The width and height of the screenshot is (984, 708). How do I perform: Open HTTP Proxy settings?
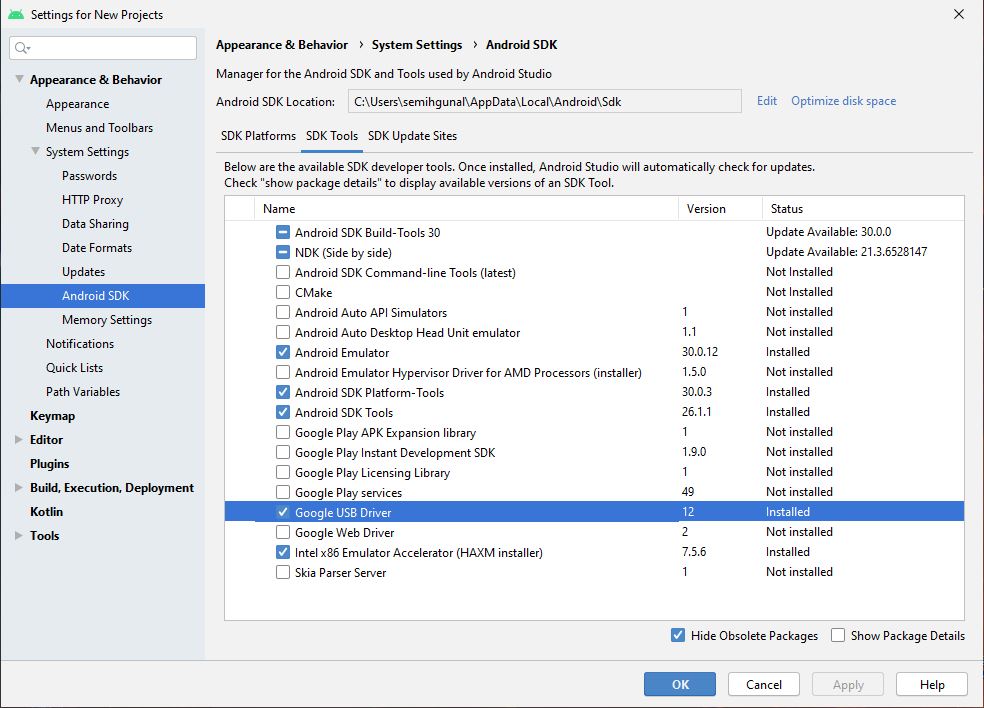tap(92, 200)
